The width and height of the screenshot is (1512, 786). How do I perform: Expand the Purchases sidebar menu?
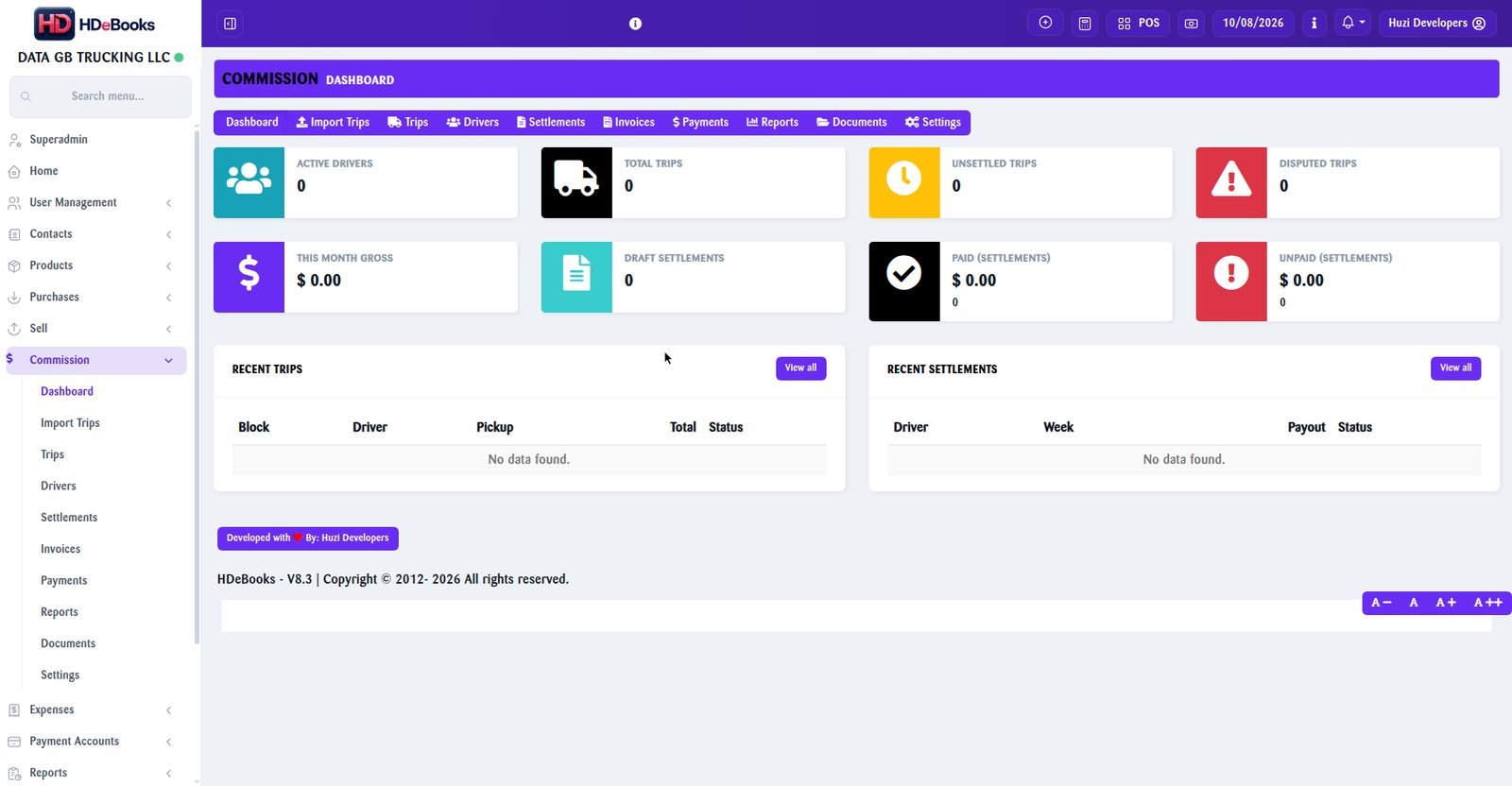pyautogui.click(x=94, y=297)
